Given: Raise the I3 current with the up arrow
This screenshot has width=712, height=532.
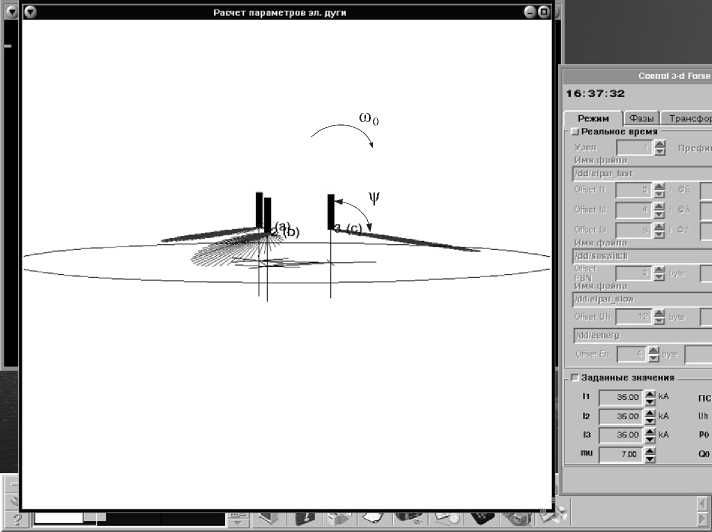Looking at the screenshot, I should point(650,432).
